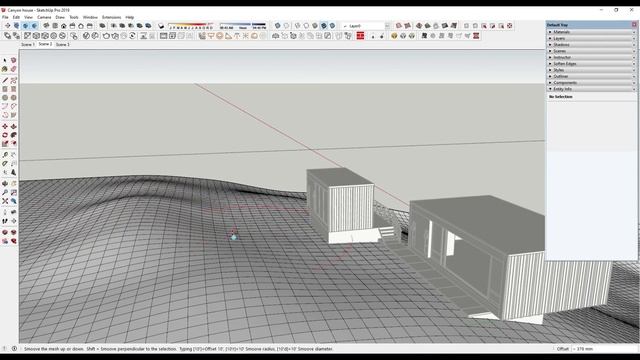Pick the Rotate tool
640x360 pixels.
pyautogui.click(x=5, y=135)
